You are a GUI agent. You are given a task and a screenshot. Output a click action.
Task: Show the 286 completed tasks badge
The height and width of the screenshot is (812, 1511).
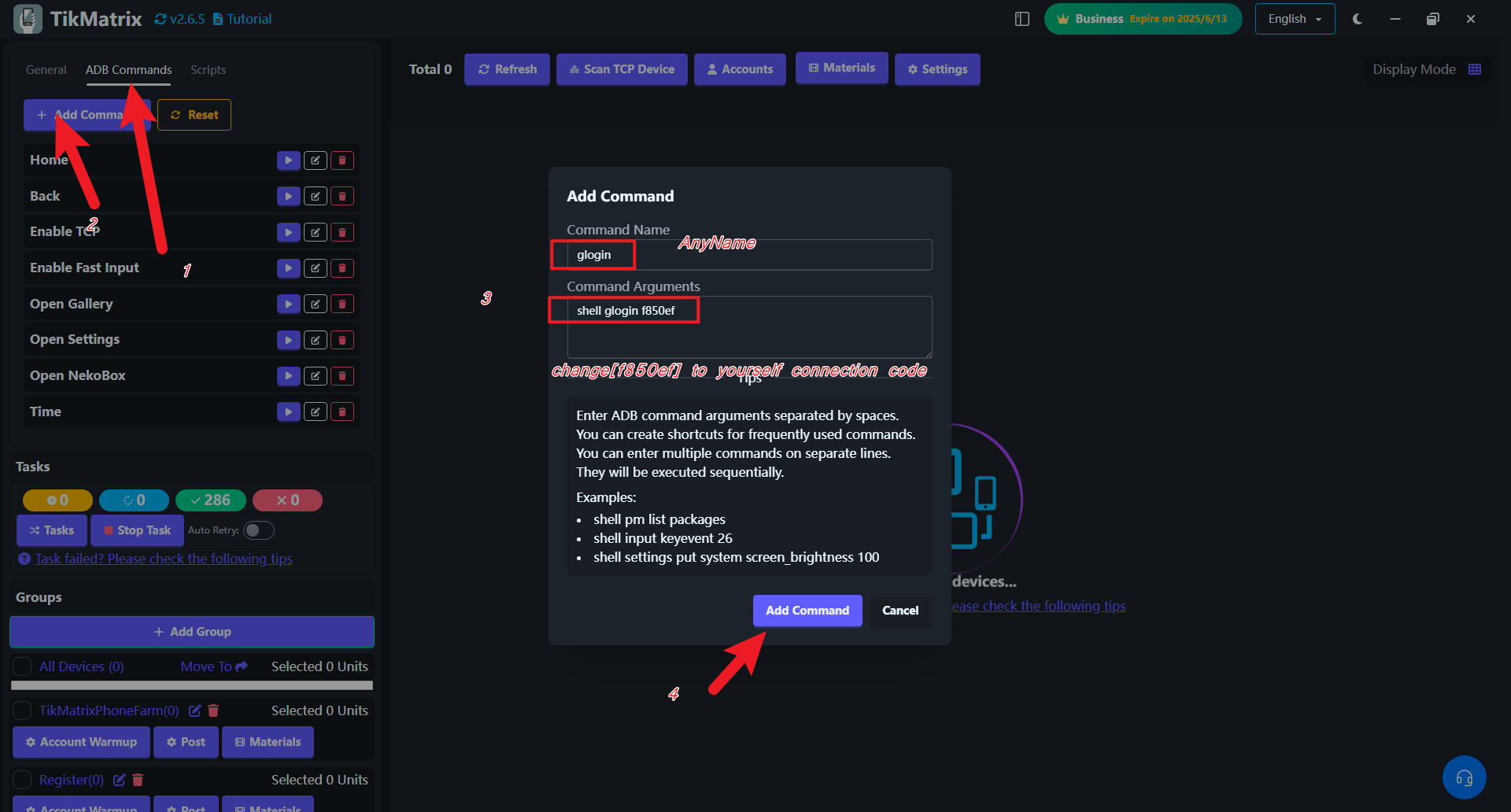tap(210, 500)
